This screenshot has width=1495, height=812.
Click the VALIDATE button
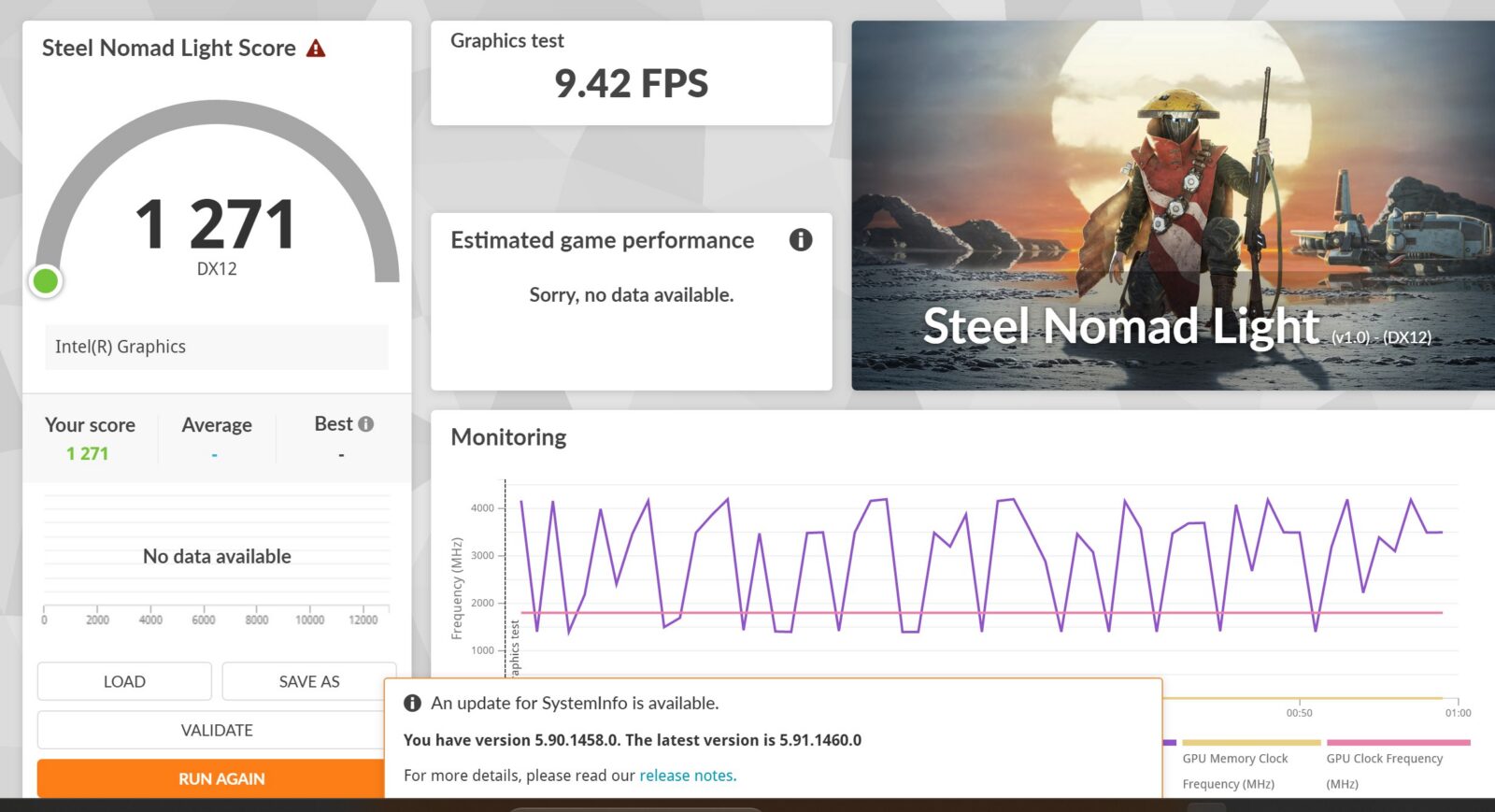216,730
